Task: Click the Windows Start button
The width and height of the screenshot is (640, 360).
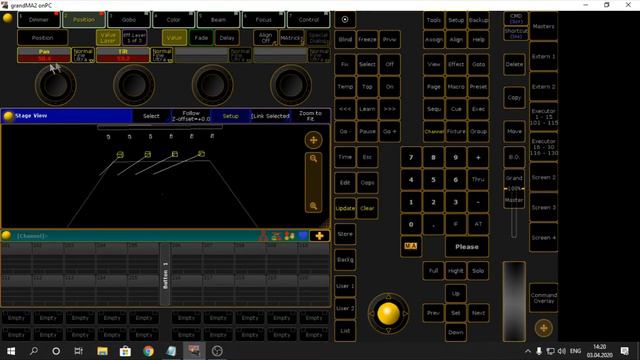Action: [11, 351]
